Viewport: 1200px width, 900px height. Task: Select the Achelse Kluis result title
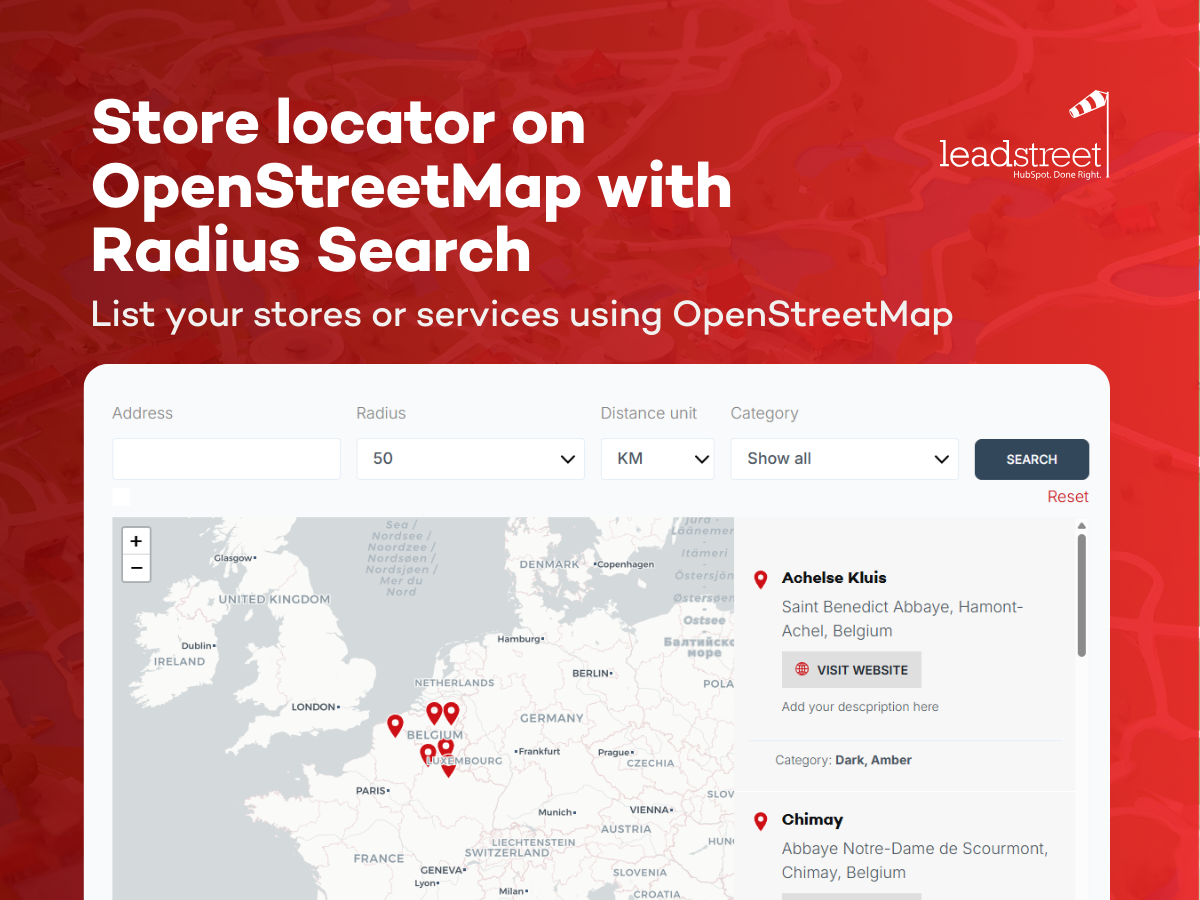coord(834,578)
